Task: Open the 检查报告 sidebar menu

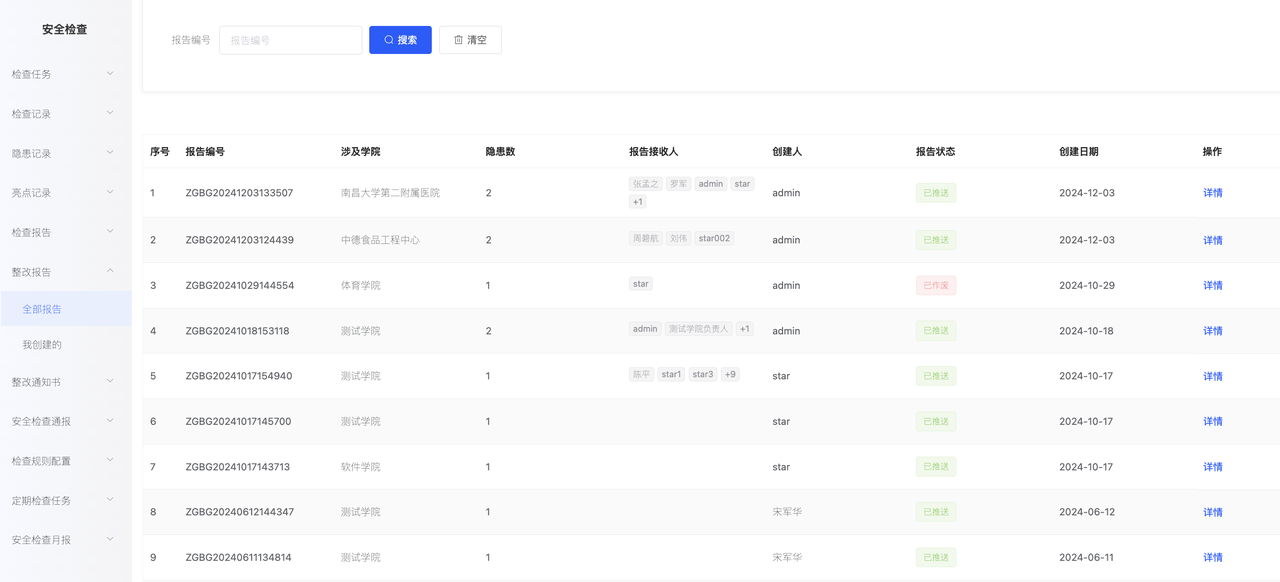Action: click(x=66, y=232)
